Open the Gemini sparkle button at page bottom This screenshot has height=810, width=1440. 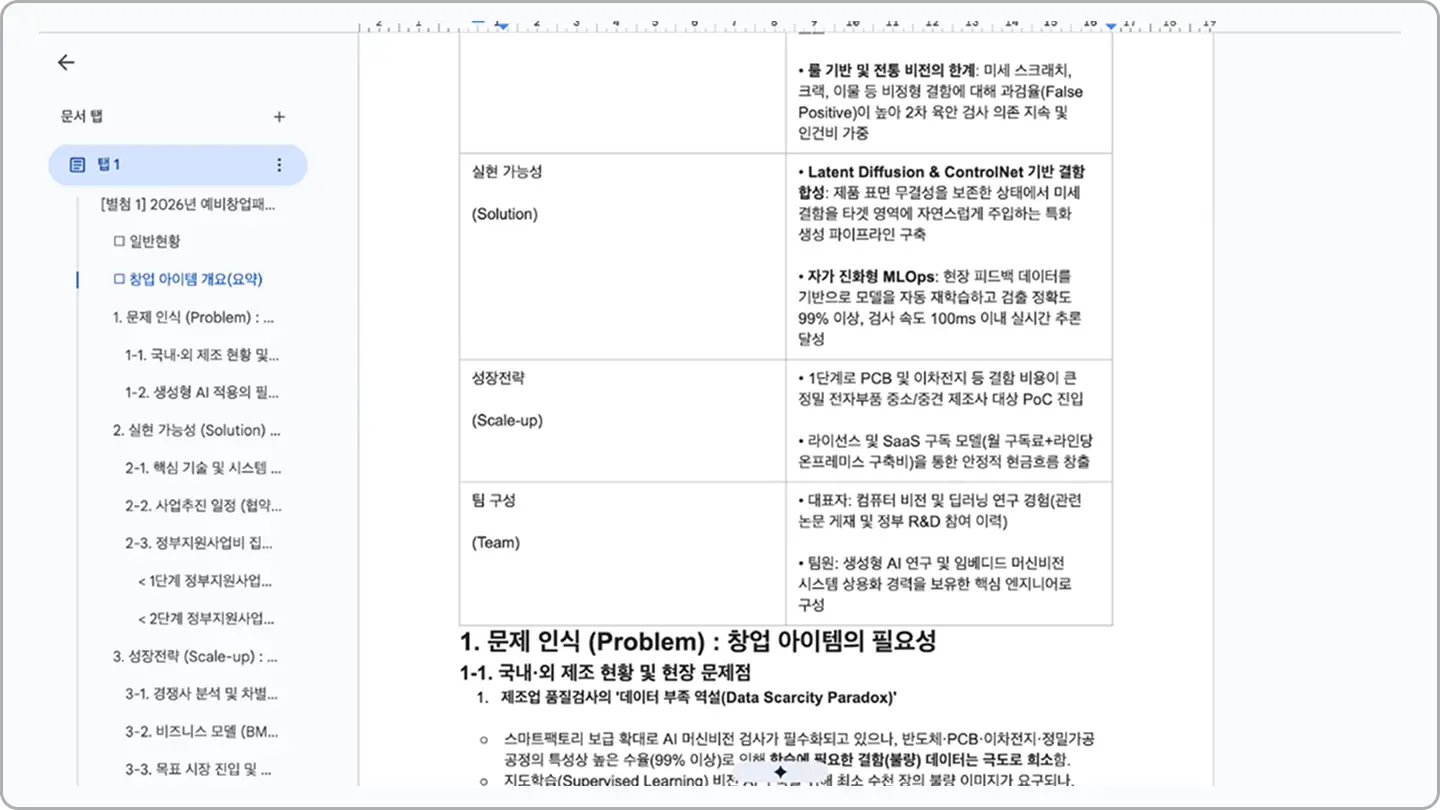coord(781,772)
